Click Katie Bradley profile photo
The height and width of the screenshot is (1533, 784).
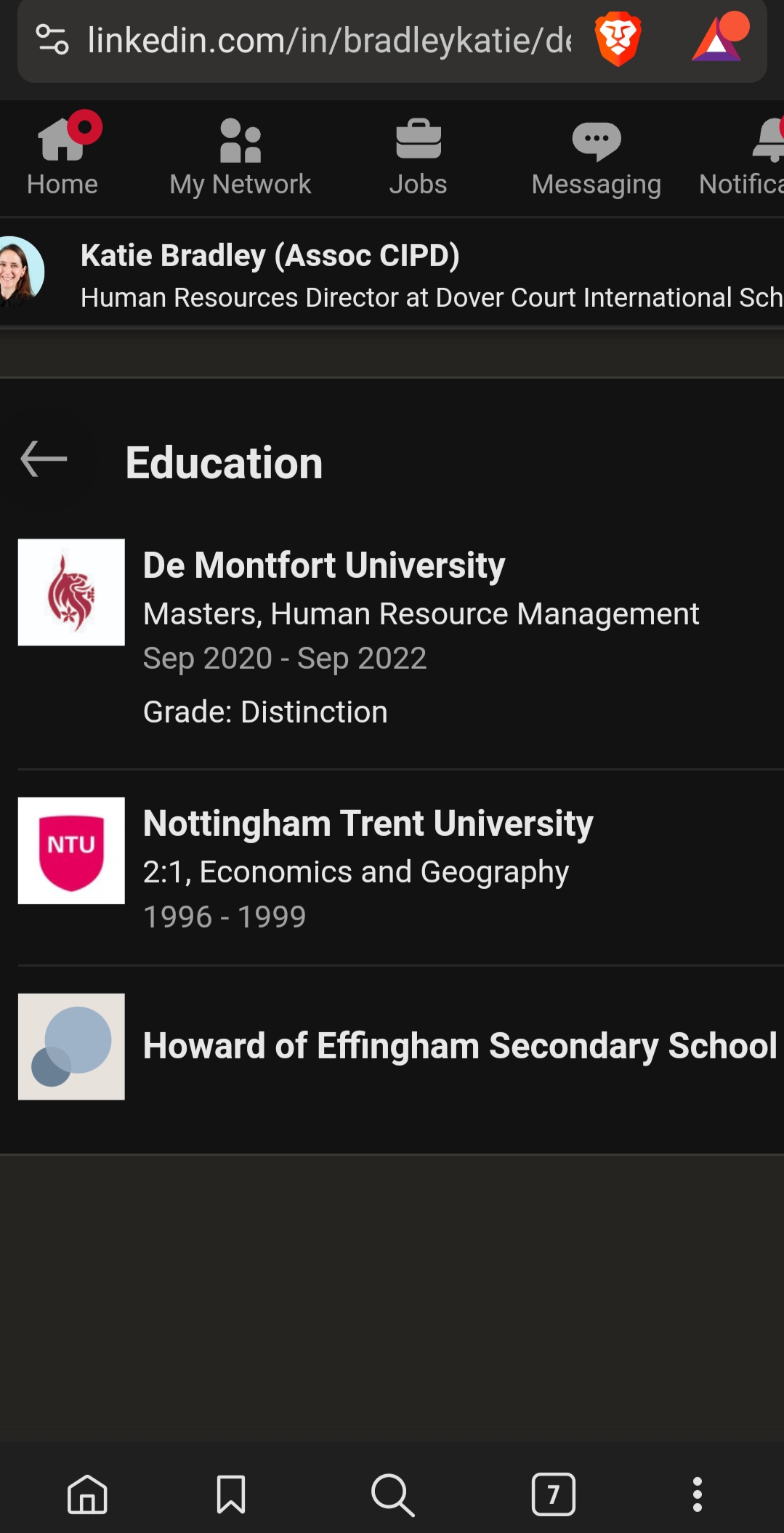[x=19, y=272]
